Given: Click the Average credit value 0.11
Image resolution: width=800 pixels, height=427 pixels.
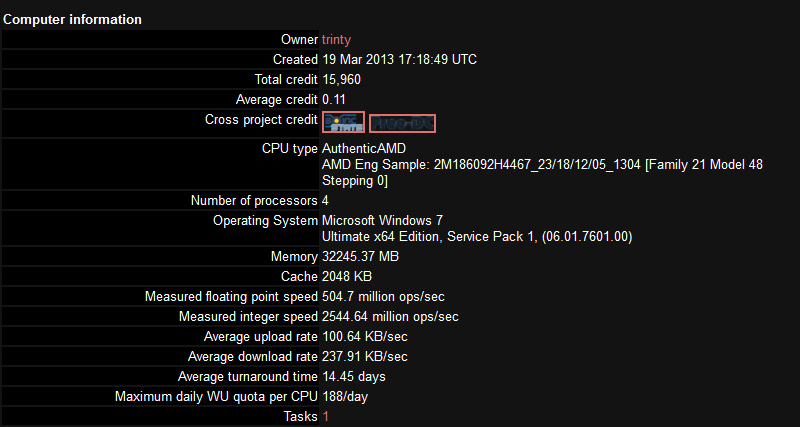Looking at the screenshot, I should (334, 99).
